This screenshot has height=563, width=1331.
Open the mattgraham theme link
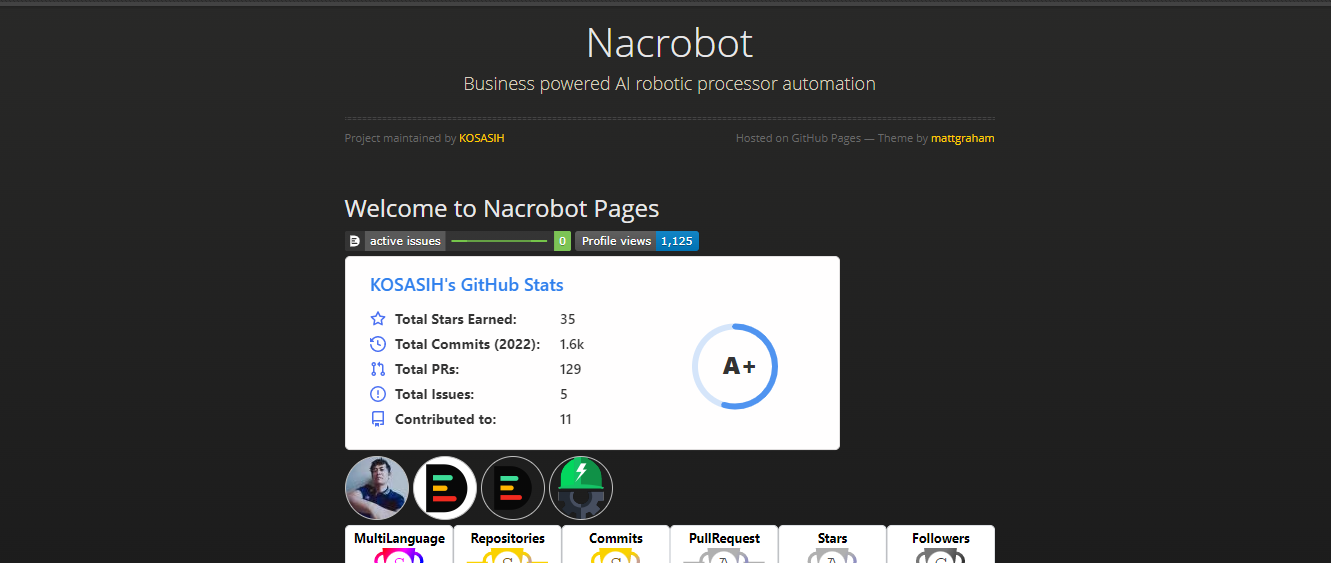962,138
